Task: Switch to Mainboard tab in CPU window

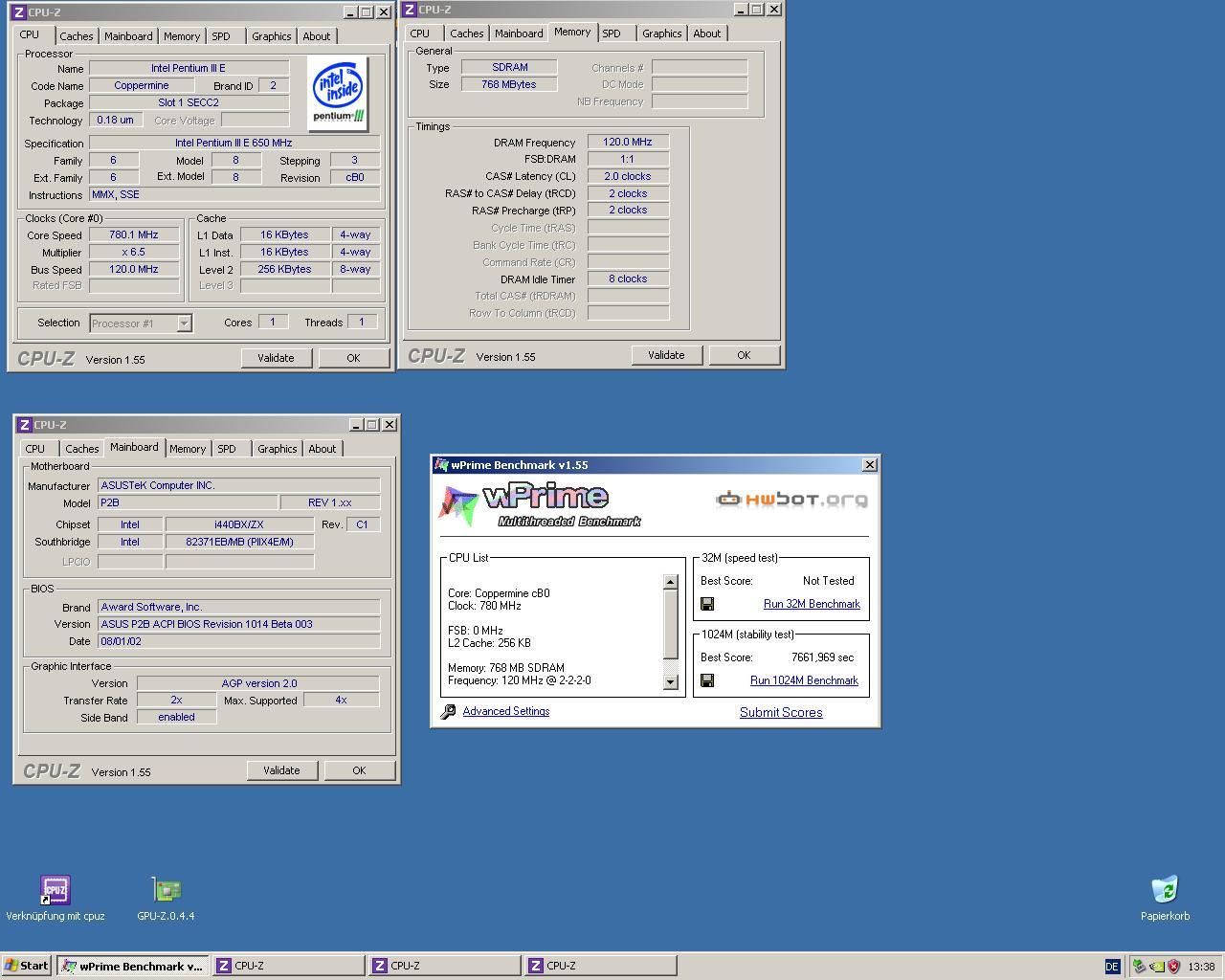Action: 128,36
